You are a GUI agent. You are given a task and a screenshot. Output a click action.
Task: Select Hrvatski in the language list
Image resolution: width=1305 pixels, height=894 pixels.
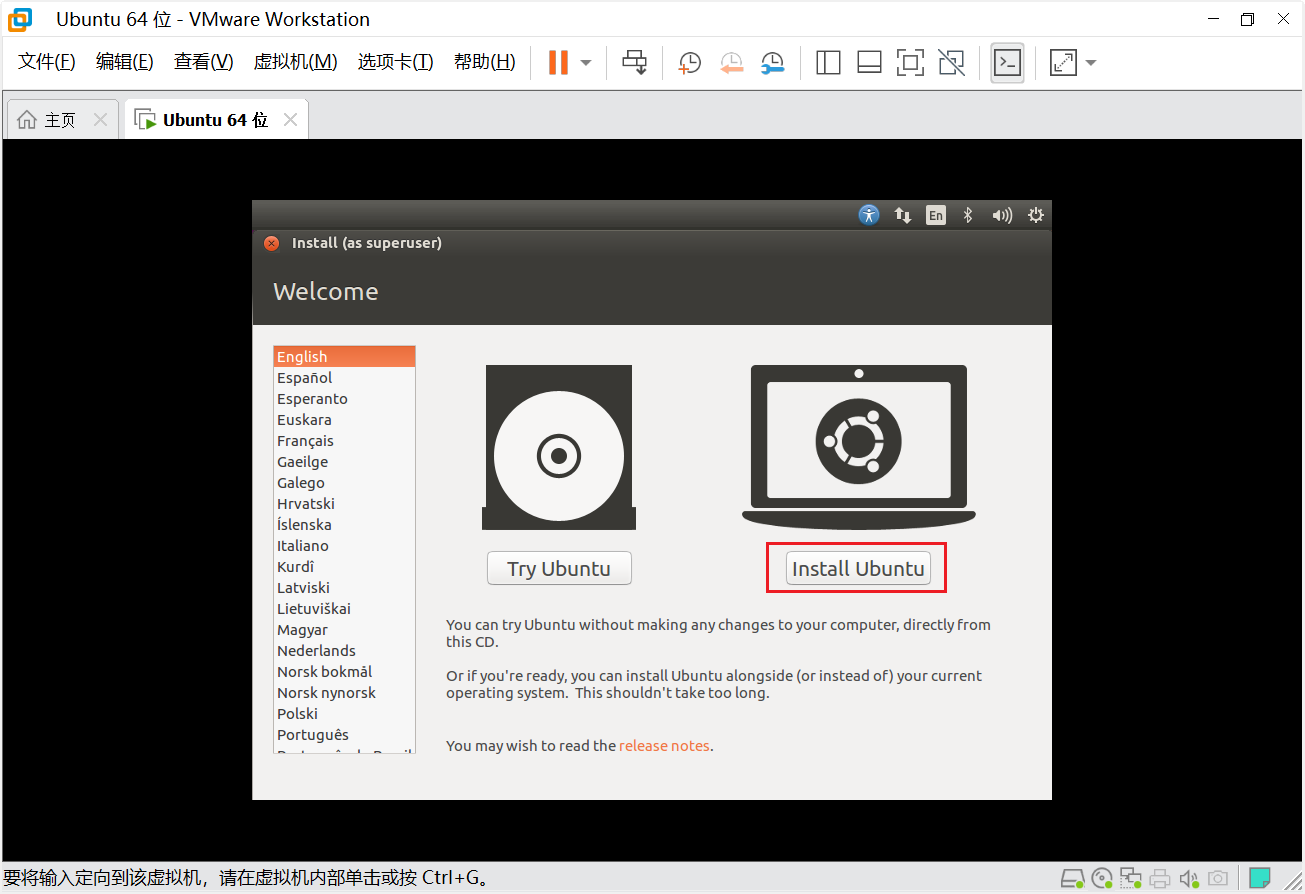point(344,504)
